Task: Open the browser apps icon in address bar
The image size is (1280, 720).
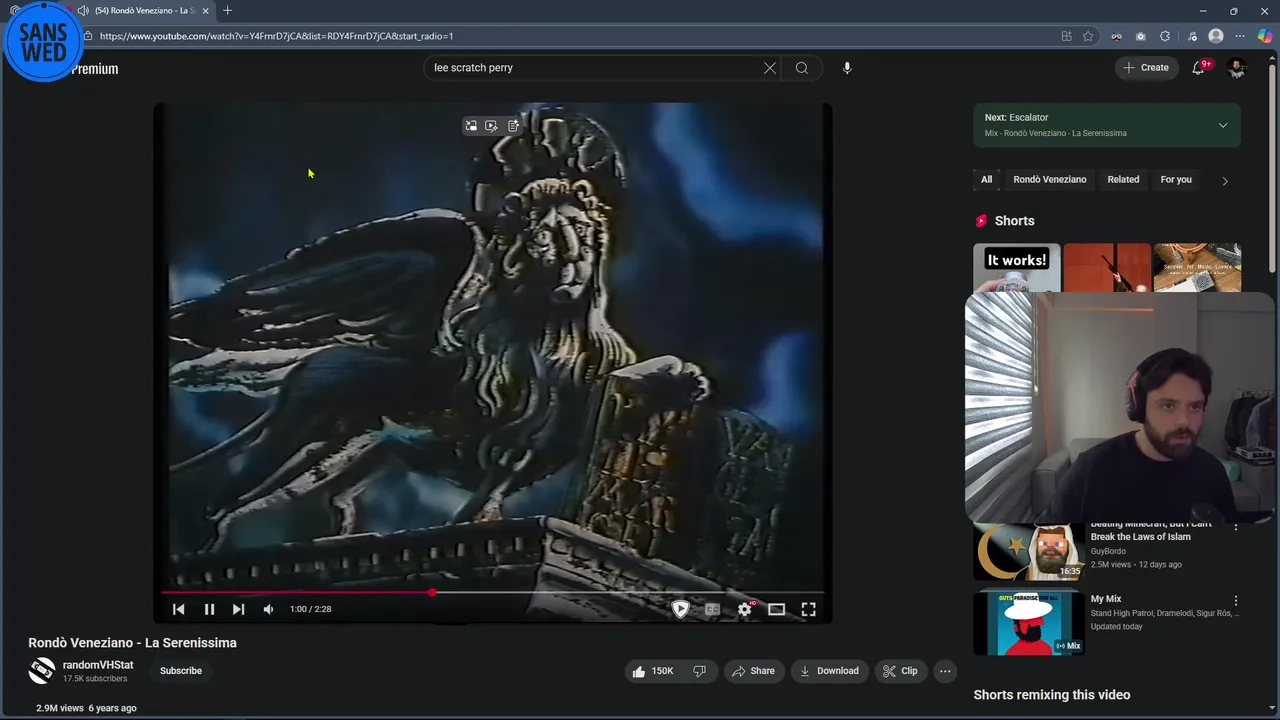Action: point(1067,36)
